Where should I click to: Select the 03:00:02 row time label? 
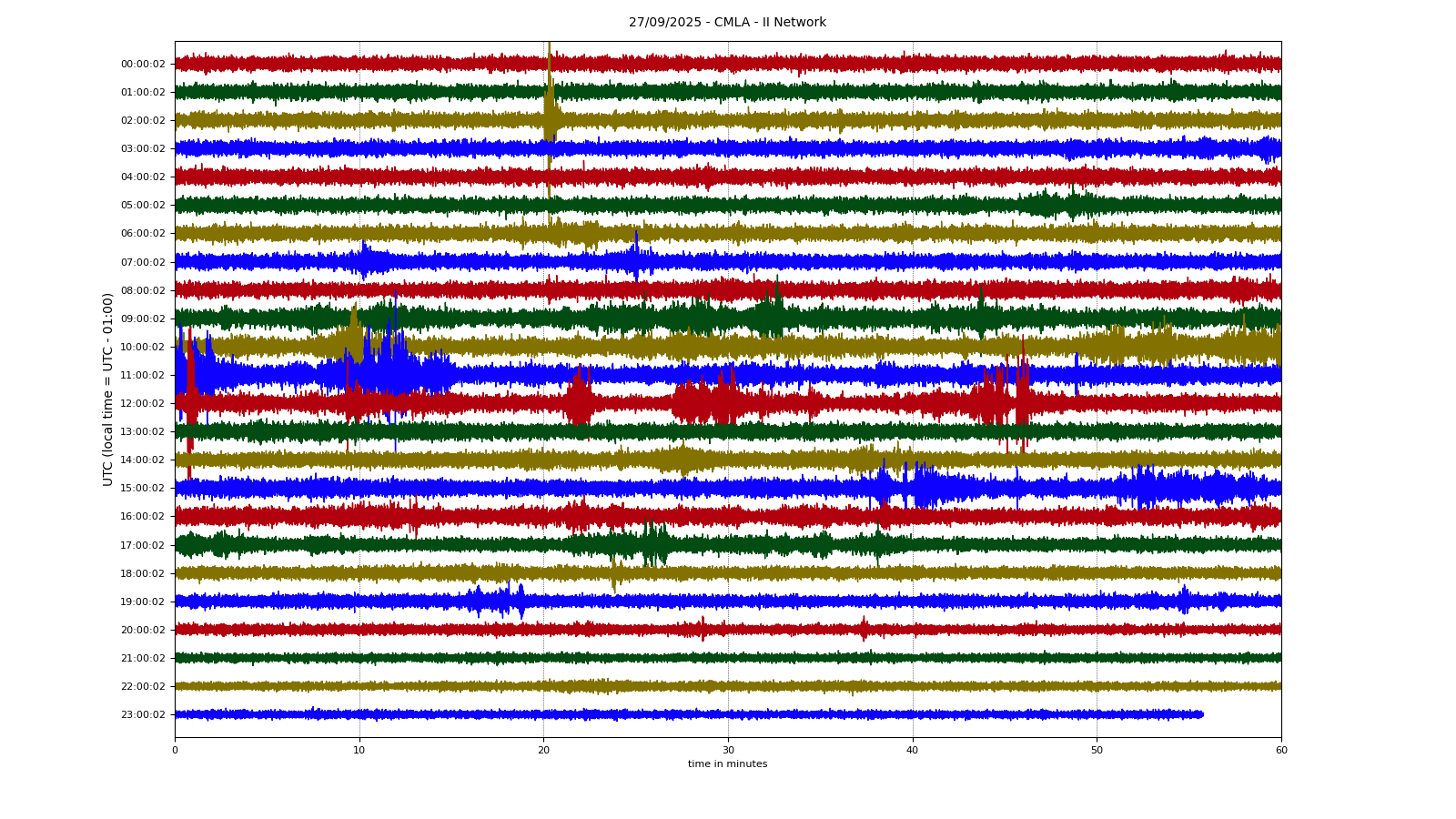pyautogui.click(x=143, y=149)
